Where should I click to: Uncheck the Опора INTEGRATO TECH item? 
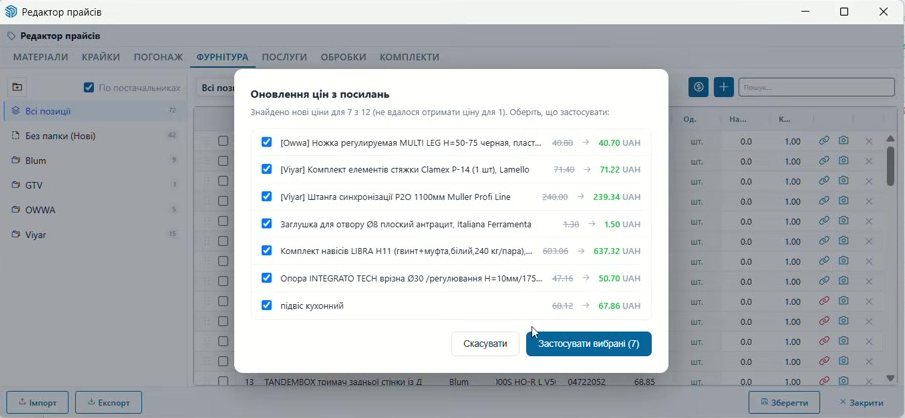(x=266, y=278)
